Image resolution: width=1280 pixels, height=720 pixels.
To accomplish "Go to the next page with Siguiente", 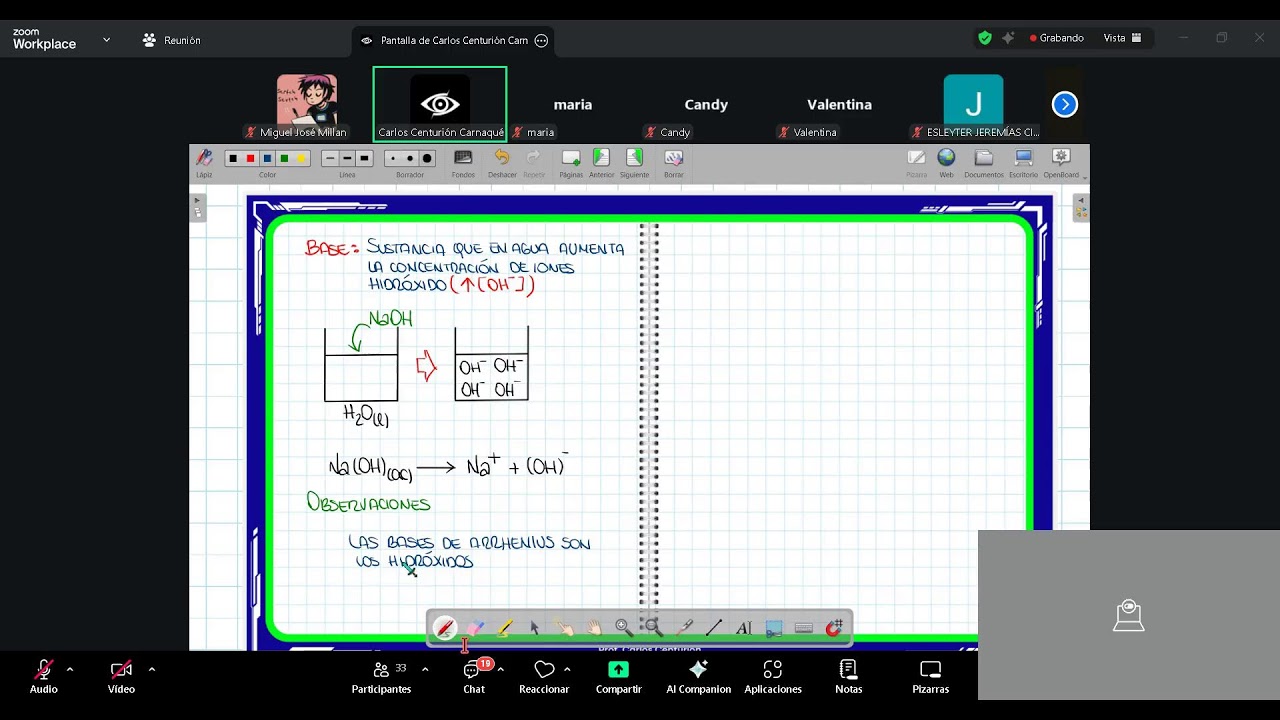I will 634,163.
